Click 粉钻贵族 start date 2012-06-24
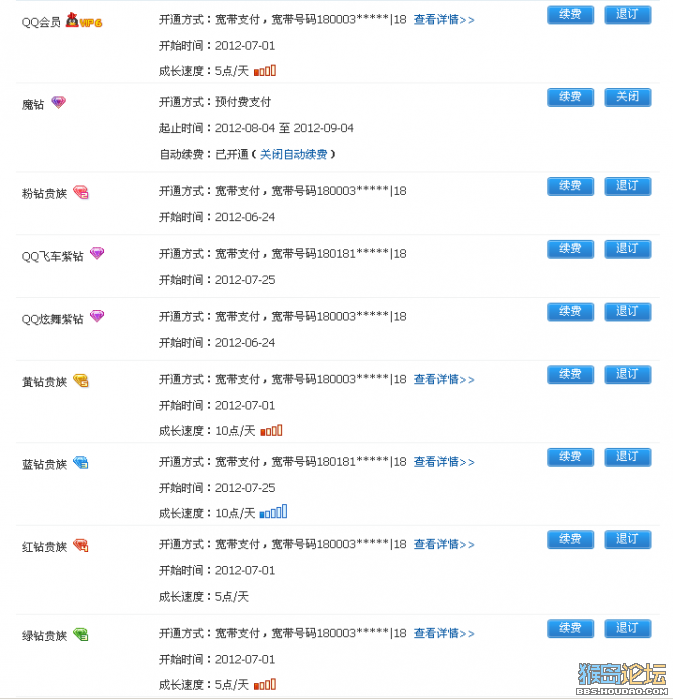 [x=245, y=217]
